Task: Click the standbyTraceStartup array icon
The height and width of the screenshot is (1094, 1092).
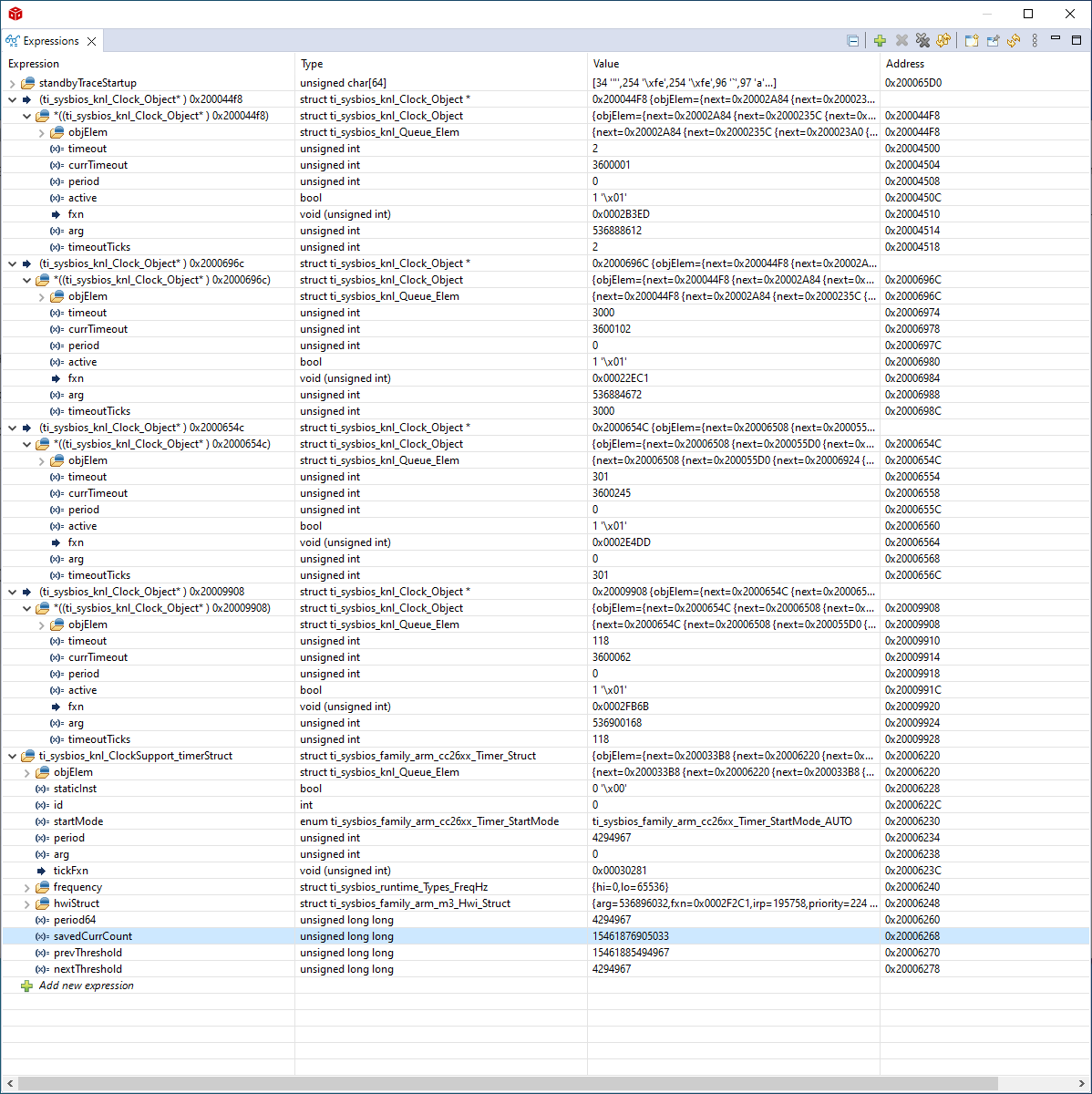Action: click(27, 83)
